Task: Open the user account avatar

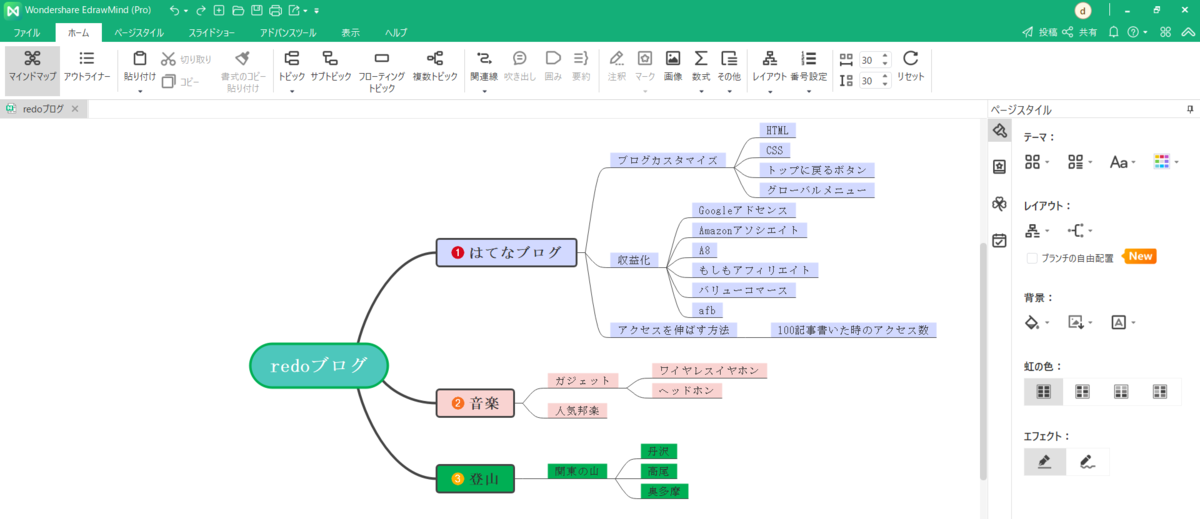Action: coord(1083,10)
